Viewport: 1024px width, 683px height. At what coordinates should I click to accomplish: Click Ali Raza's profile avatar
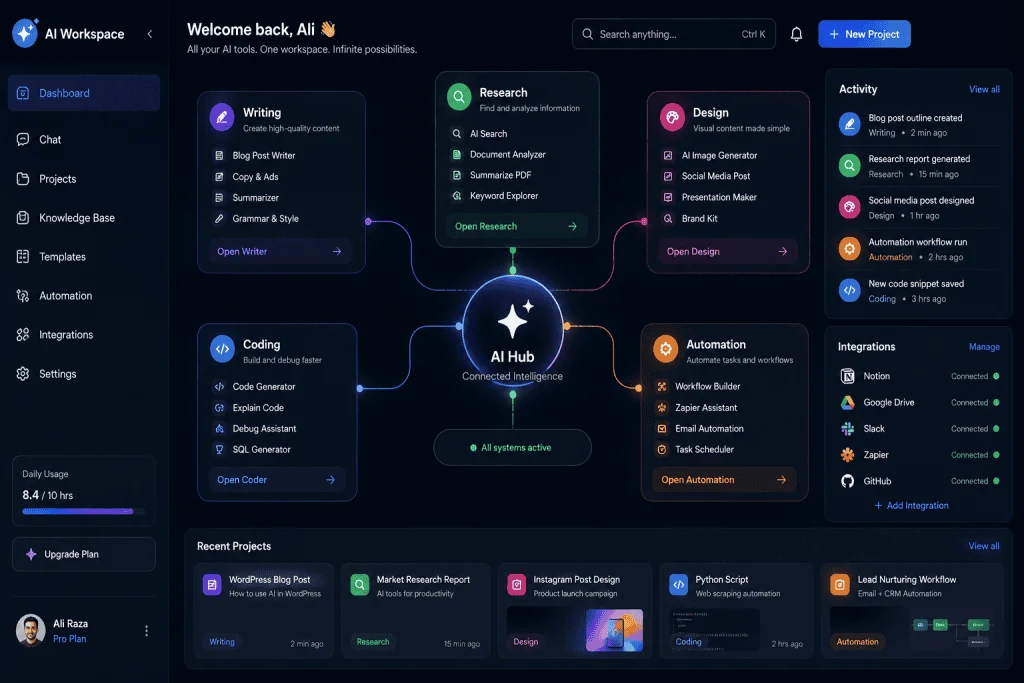click(31, 630)
